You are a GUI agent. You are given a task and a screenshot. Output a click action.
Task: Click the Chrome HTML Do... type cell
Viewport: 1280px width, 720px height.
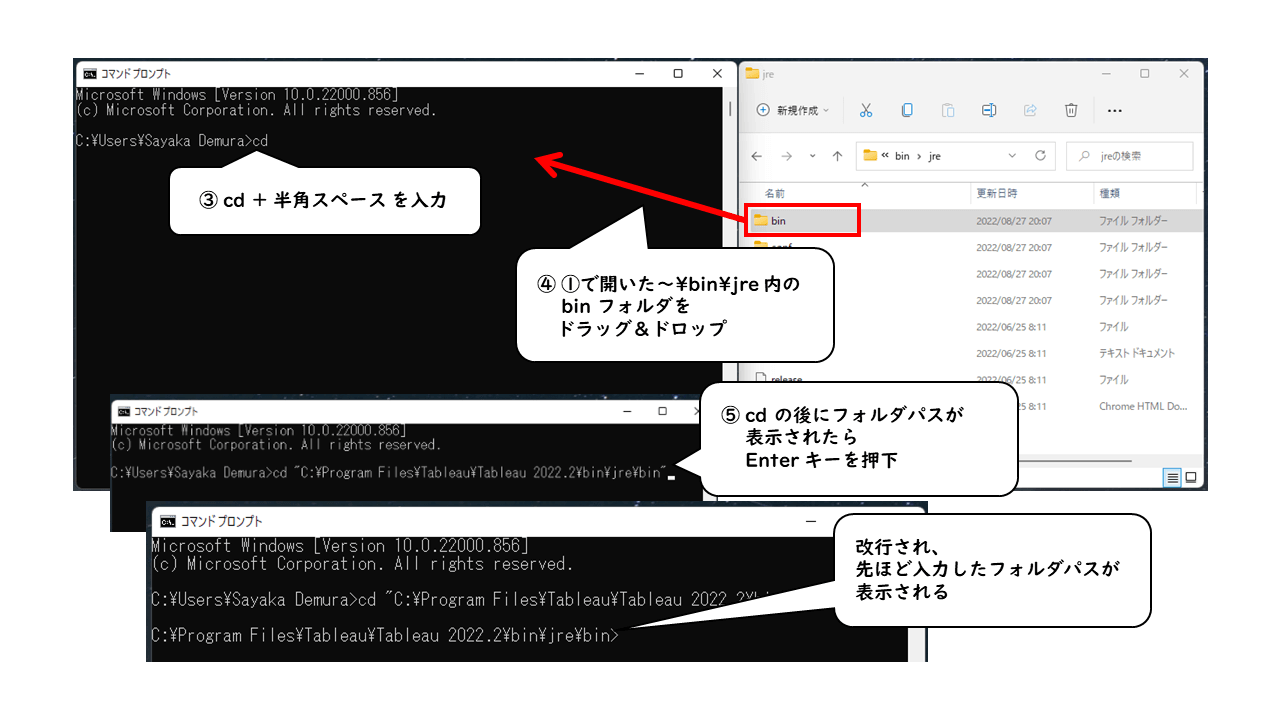[1141, 406]
